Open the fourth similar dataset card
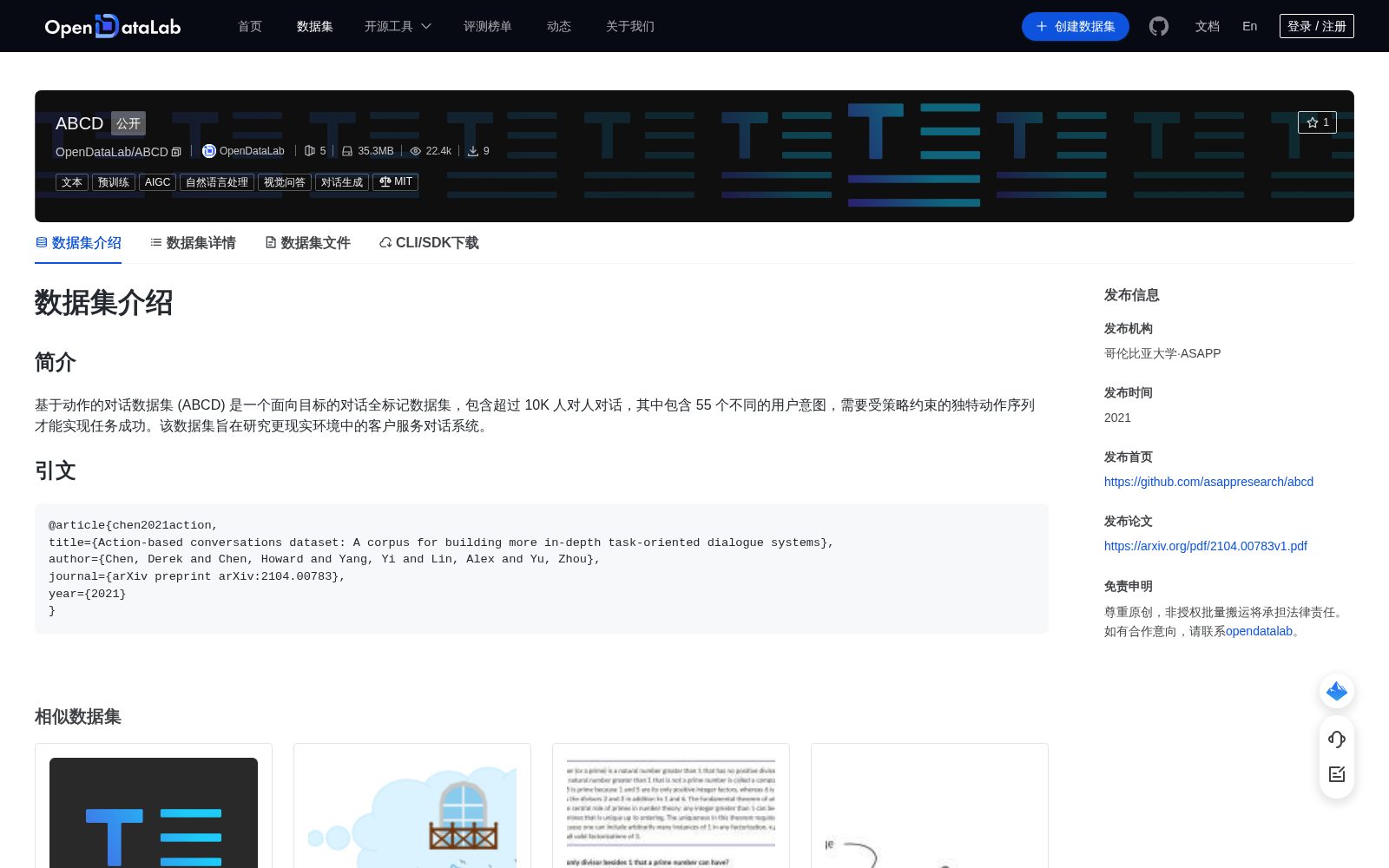This screenshot has height=868, width=1389. 930,806
